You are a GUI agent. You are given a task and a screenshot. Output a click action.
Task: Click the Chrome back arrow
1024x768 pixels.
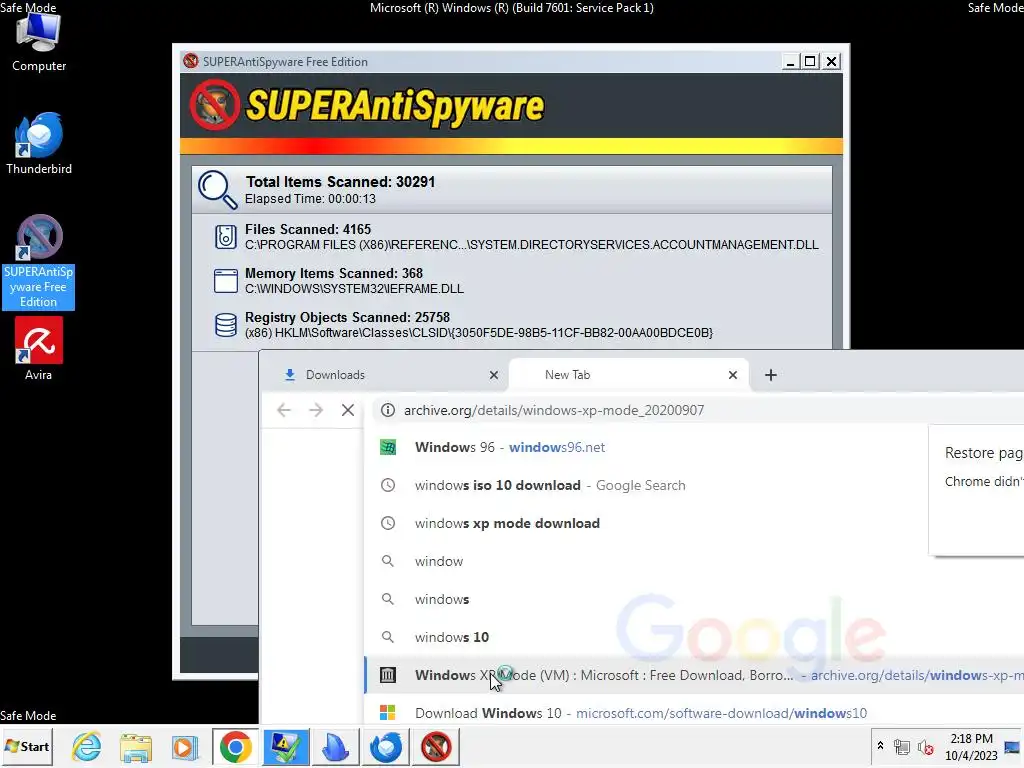pos(283,410)
